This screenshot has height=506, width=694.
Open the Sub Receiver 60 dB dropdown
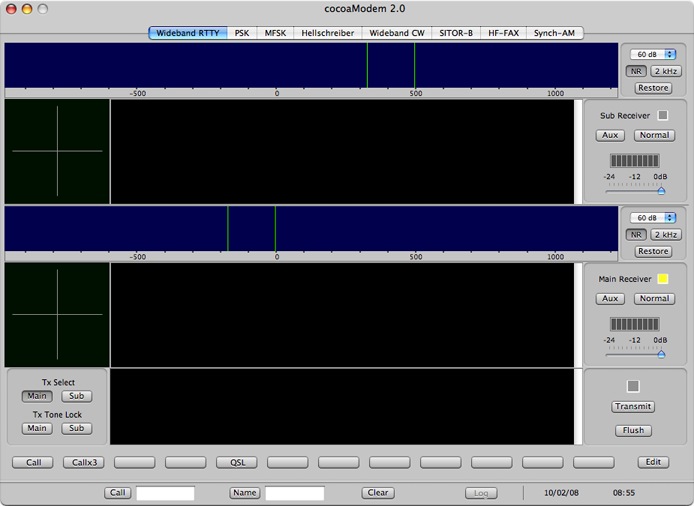tap(653, 54)
